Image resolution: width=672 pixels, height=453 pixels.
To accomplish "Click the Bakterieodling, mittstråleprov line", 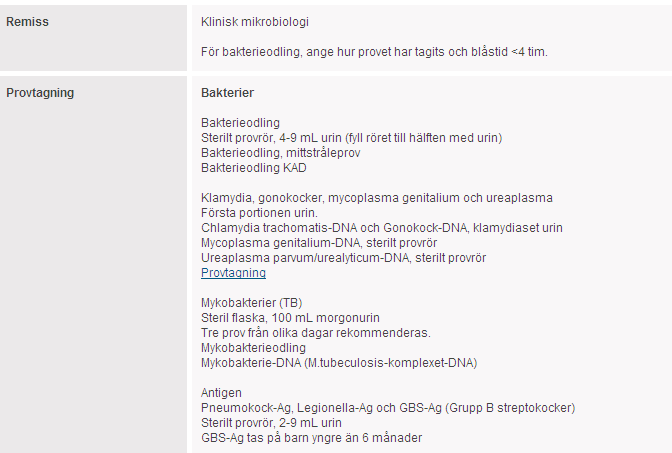I will point(281,153).
